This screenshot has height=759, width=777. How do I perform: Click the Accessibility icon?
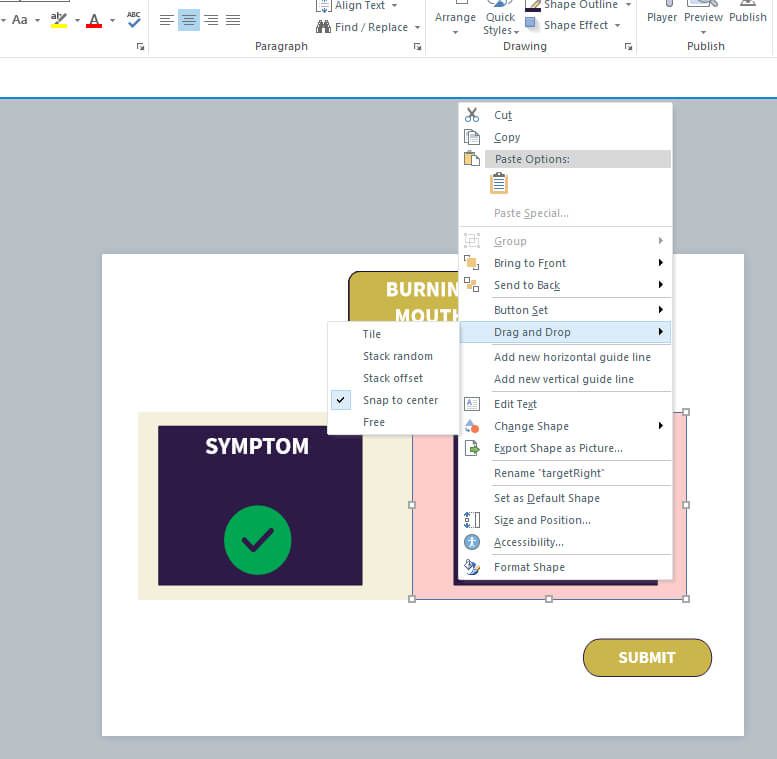[x=472, y=542]
